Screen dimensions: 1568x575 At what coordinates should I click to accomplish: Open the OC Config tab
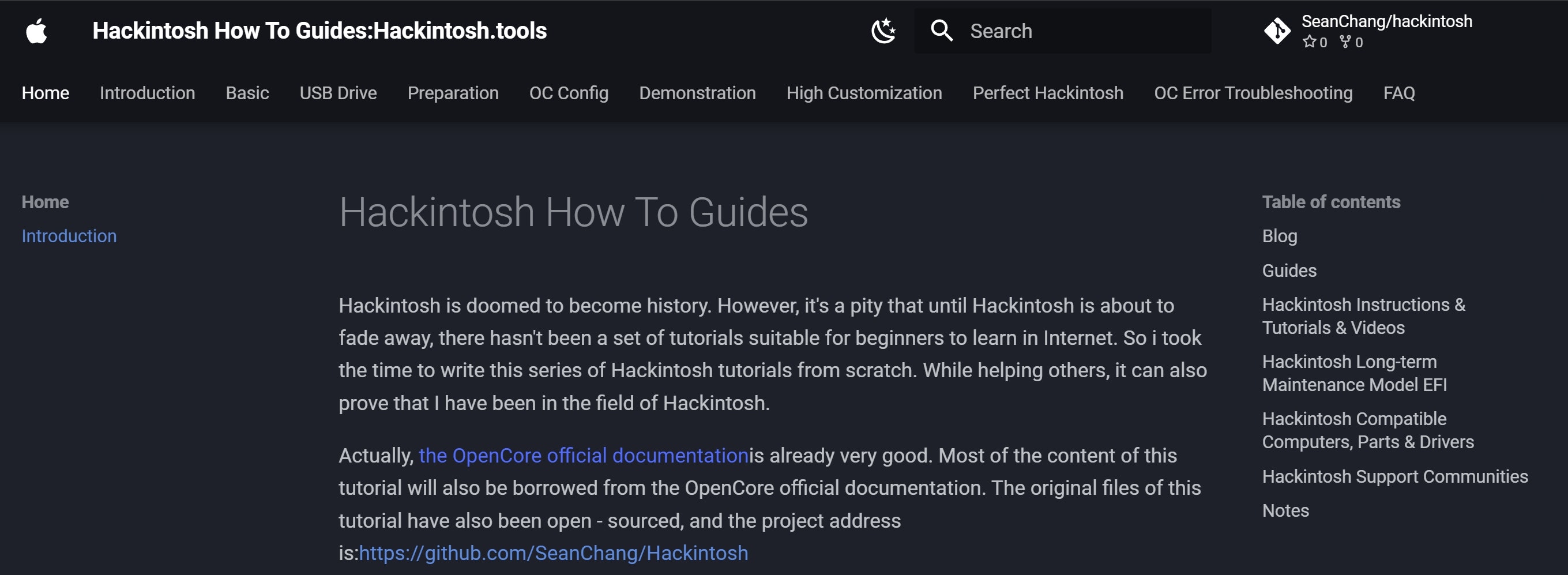point(569,93)
